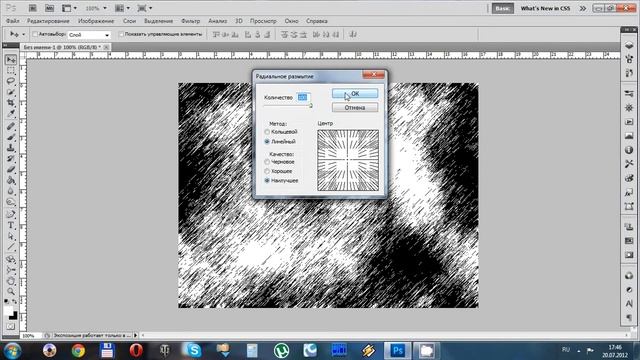
Task: Select the Pen tool
Action: [x=11, y=214]
